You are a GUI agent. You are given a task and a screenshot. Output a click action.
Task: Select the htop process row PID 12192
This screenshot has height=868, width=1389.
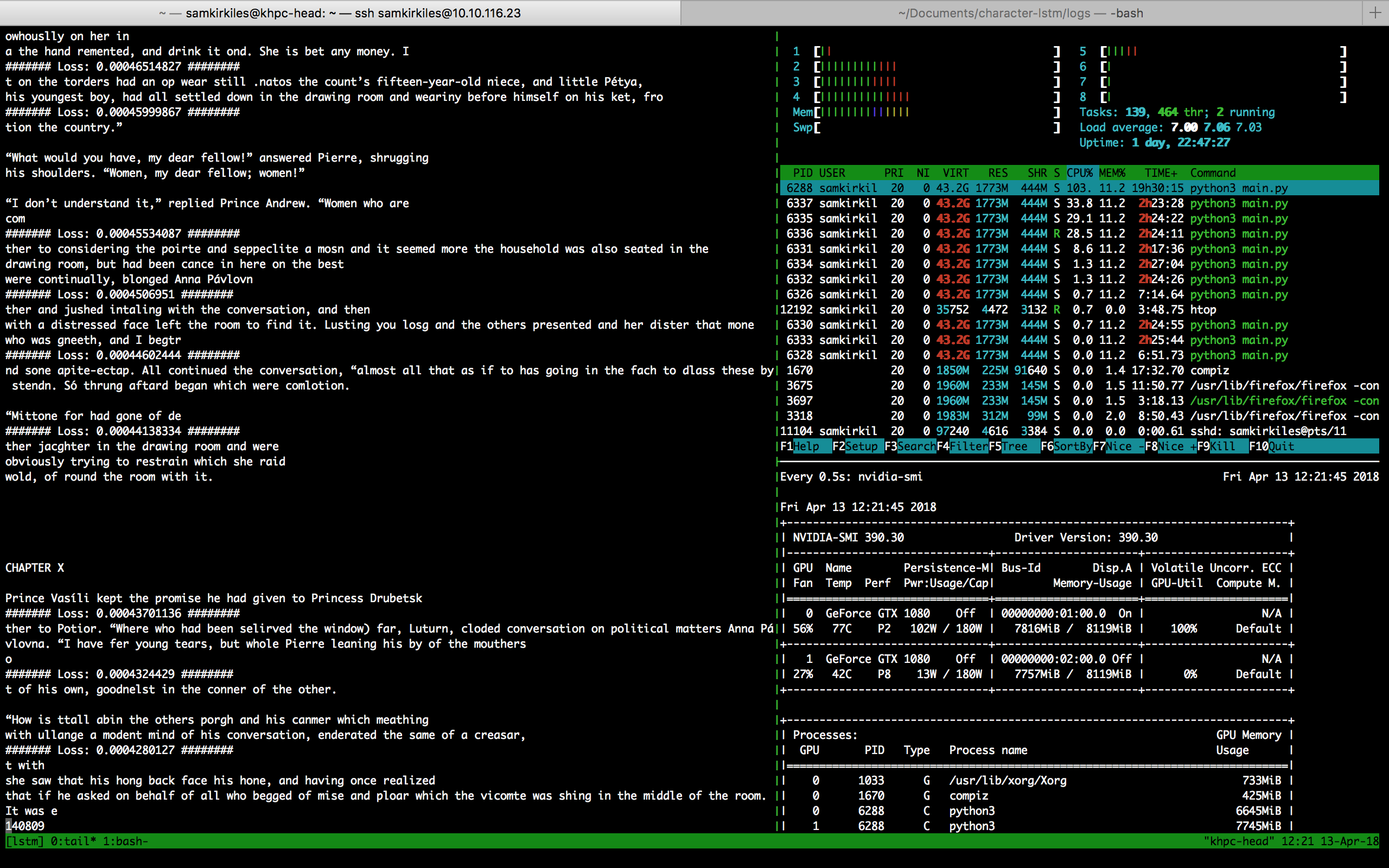coord(1080,310)
